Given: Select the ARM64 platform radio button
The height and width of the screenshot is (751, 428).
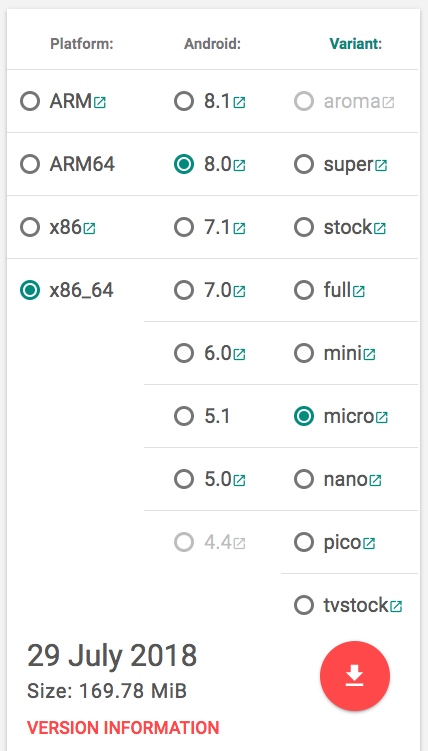Looking at the screenshot, I should click(30, 165).
